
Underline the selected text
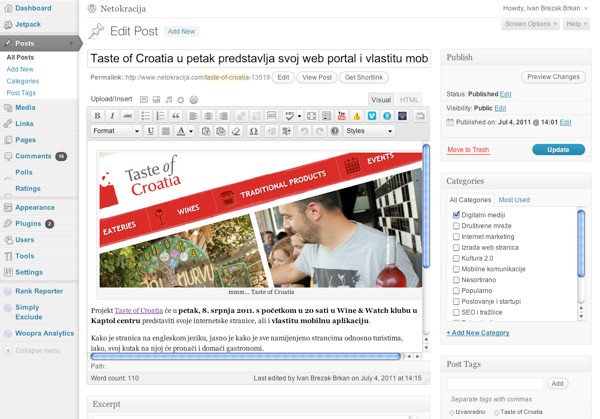(x=151, y=131)
